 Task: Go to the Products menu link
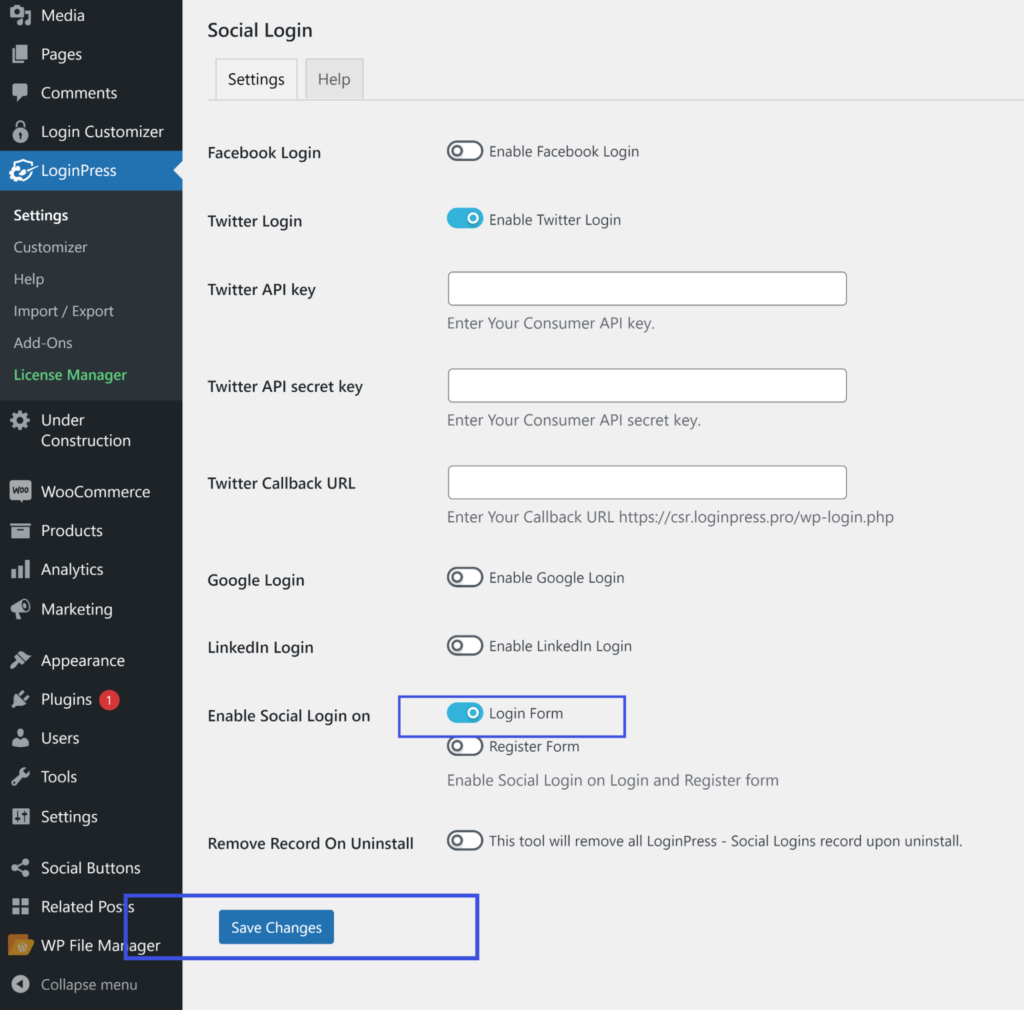click(72, 531)
